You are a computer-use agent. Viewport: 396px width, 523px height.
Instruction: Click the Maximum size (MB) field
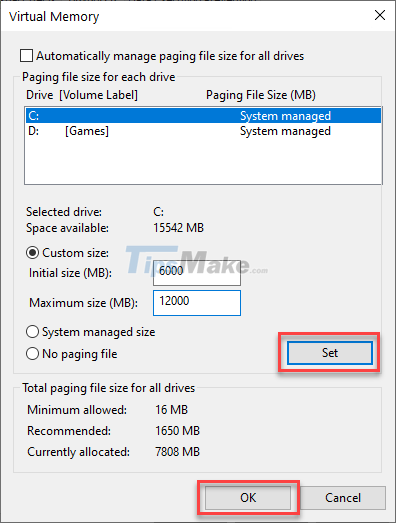click(197, 303)
